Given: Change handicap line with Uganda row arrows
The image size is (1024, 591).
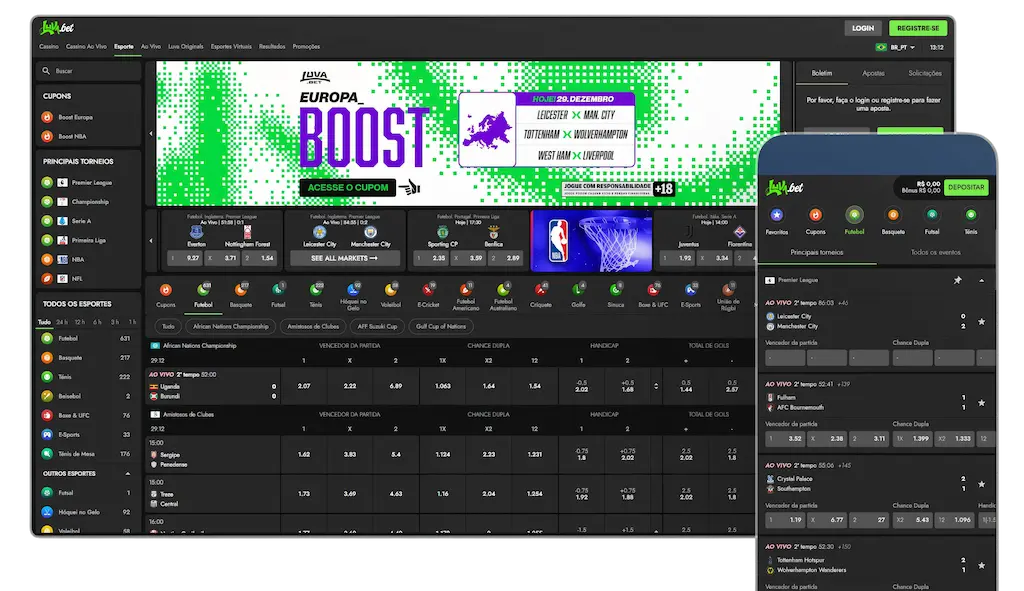Looking at the screenshot, I should (x=656, y=386).
